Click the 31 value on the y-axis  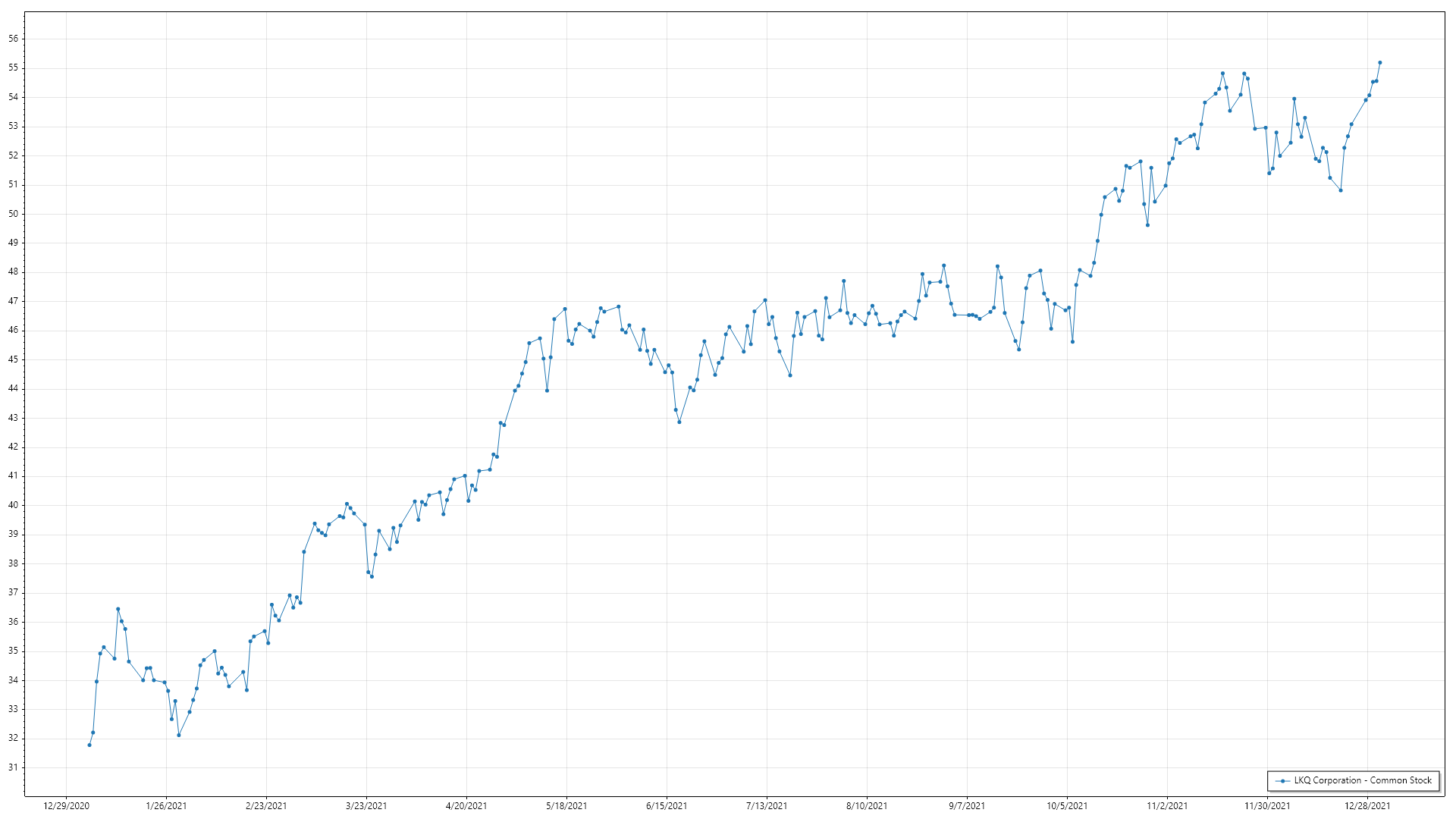13,767
